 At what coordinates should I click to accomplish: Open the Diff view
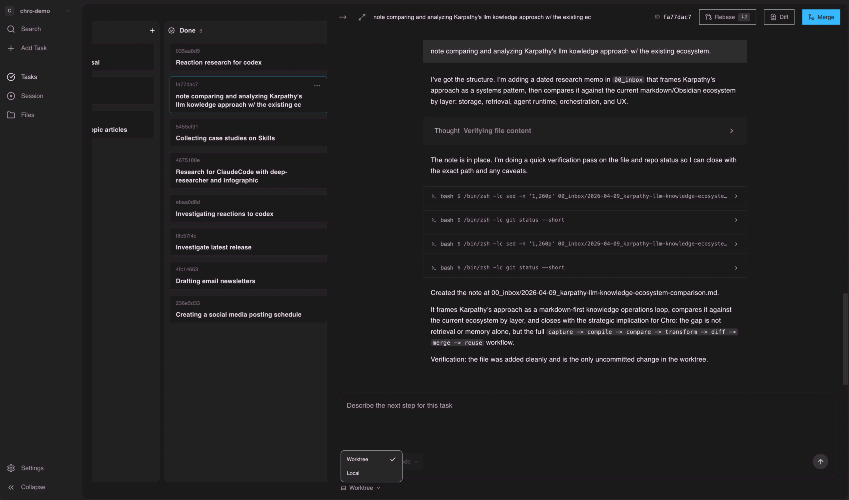click(779, 17)
